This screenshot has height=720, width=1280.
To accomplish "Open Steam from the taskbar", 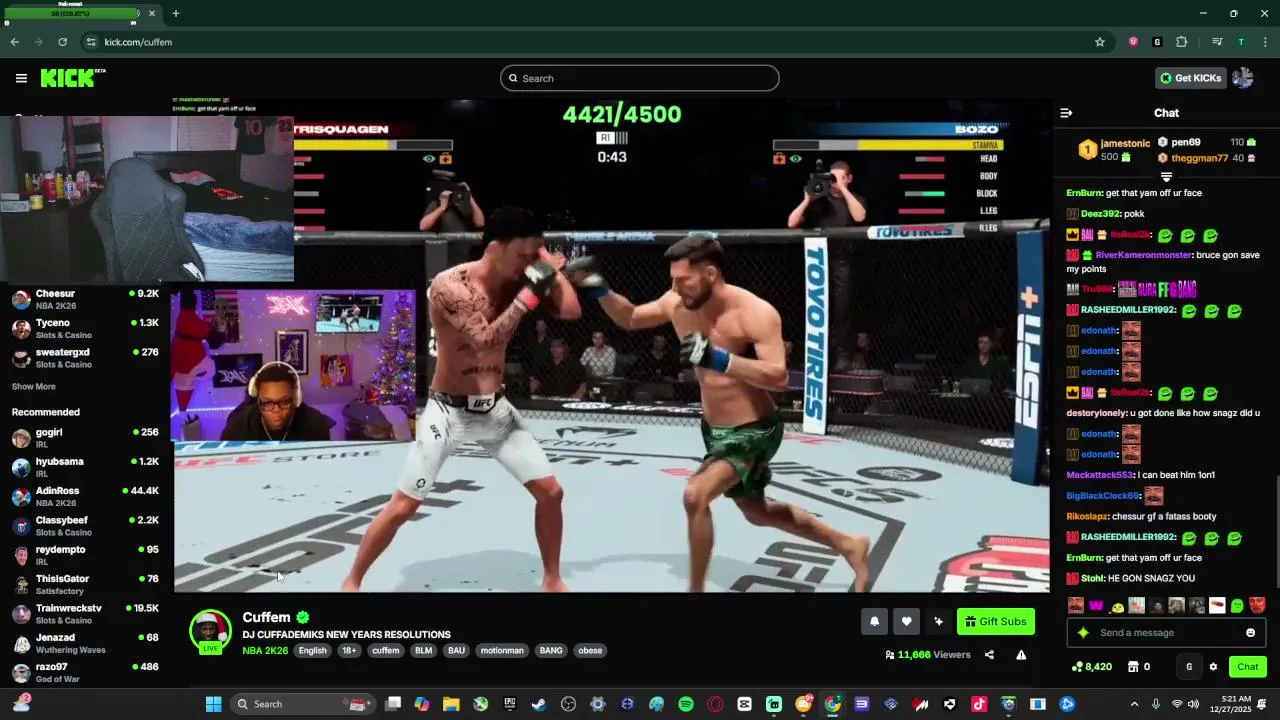I will point(539,704).
